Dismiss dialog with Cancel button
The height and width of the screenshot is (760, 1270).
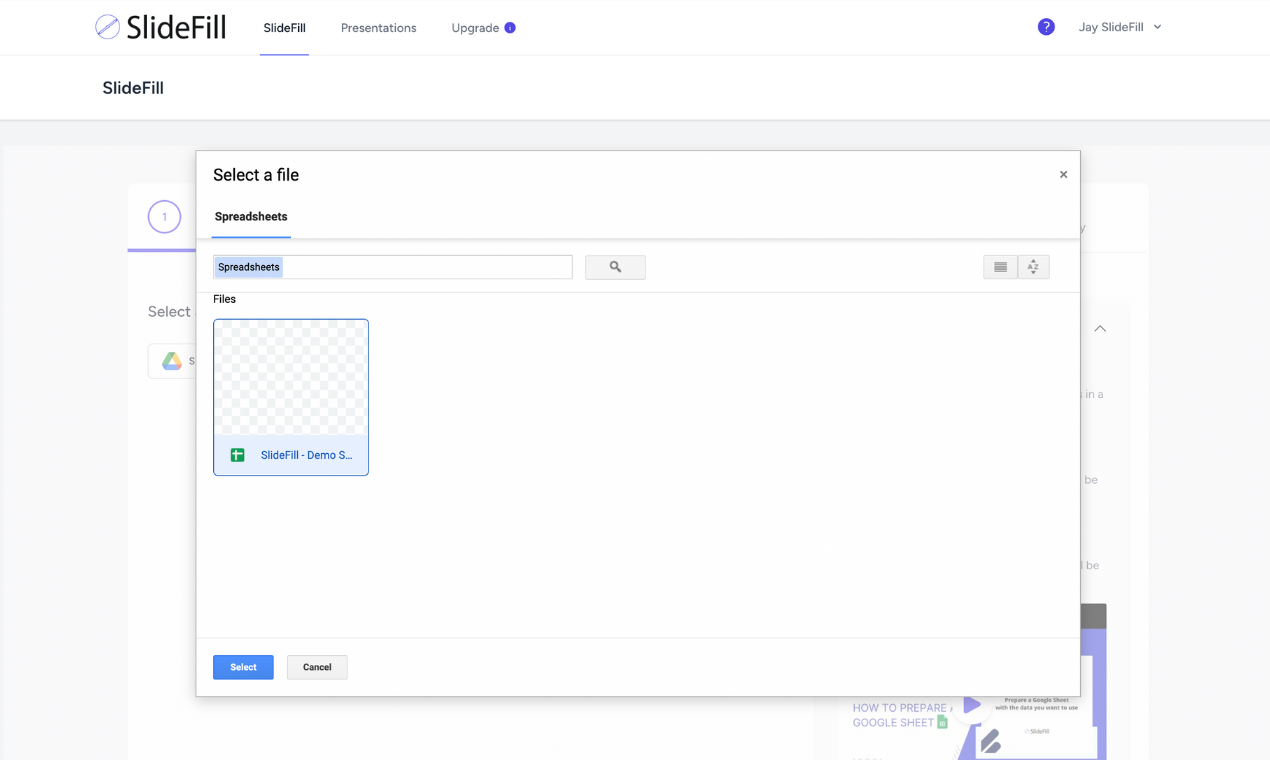click(317, 667)
